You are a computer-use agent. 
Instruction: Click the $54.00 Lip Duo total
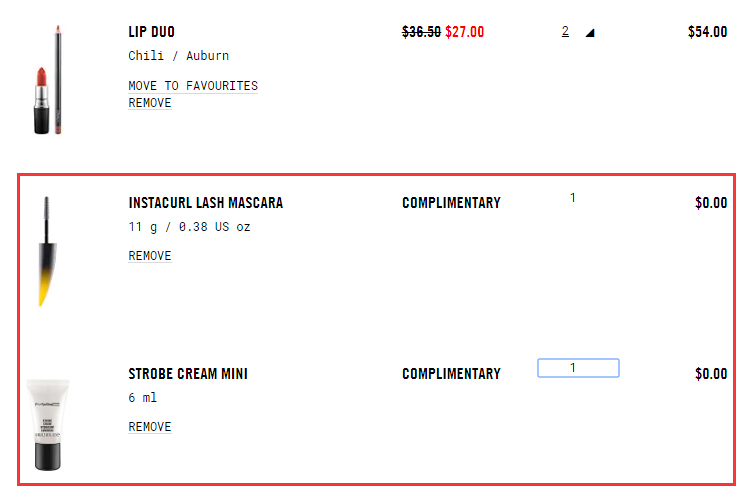point(707,32)
